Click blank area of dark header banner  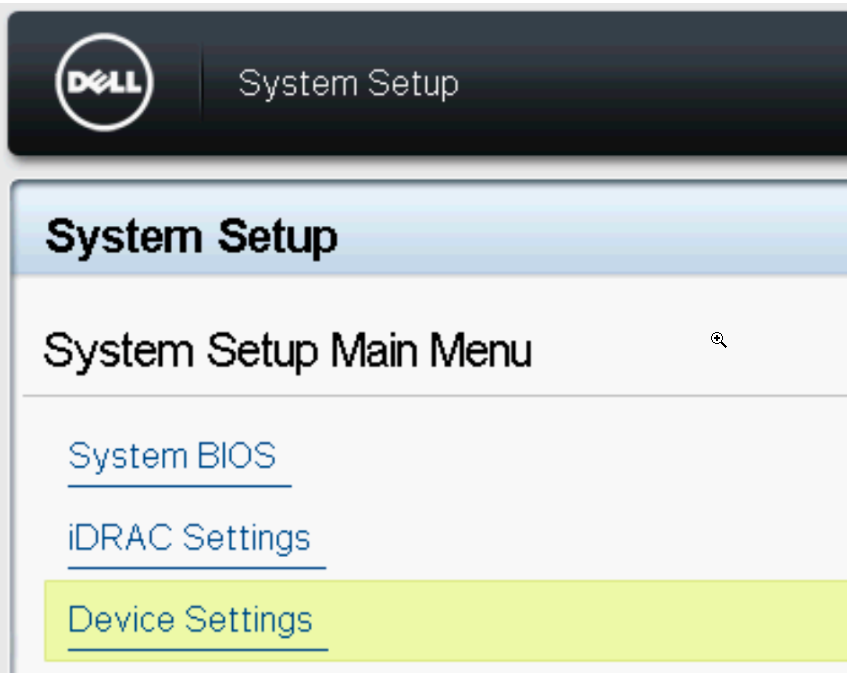[648, 84]
